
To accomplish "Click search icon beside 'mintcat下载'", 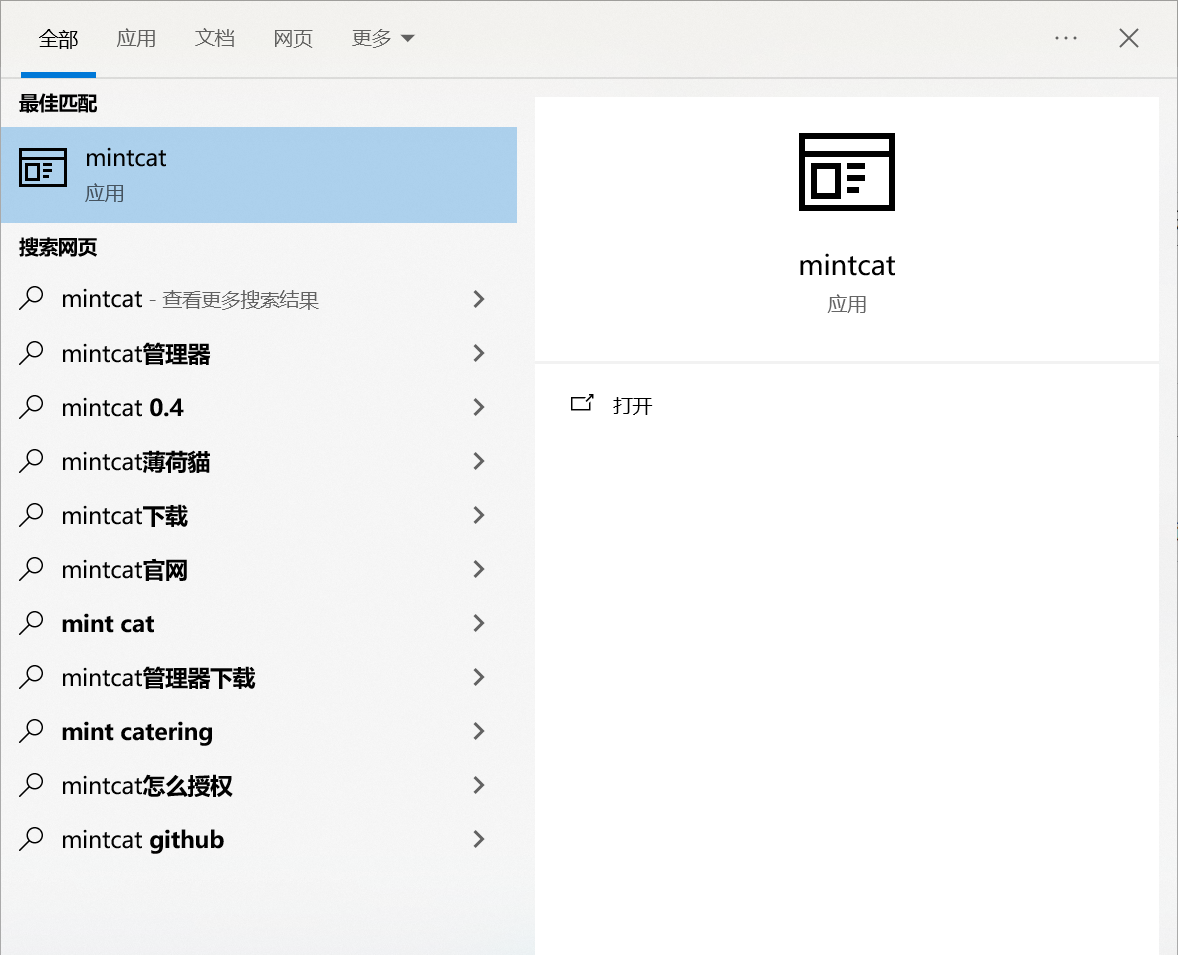I will pos(32,515).
